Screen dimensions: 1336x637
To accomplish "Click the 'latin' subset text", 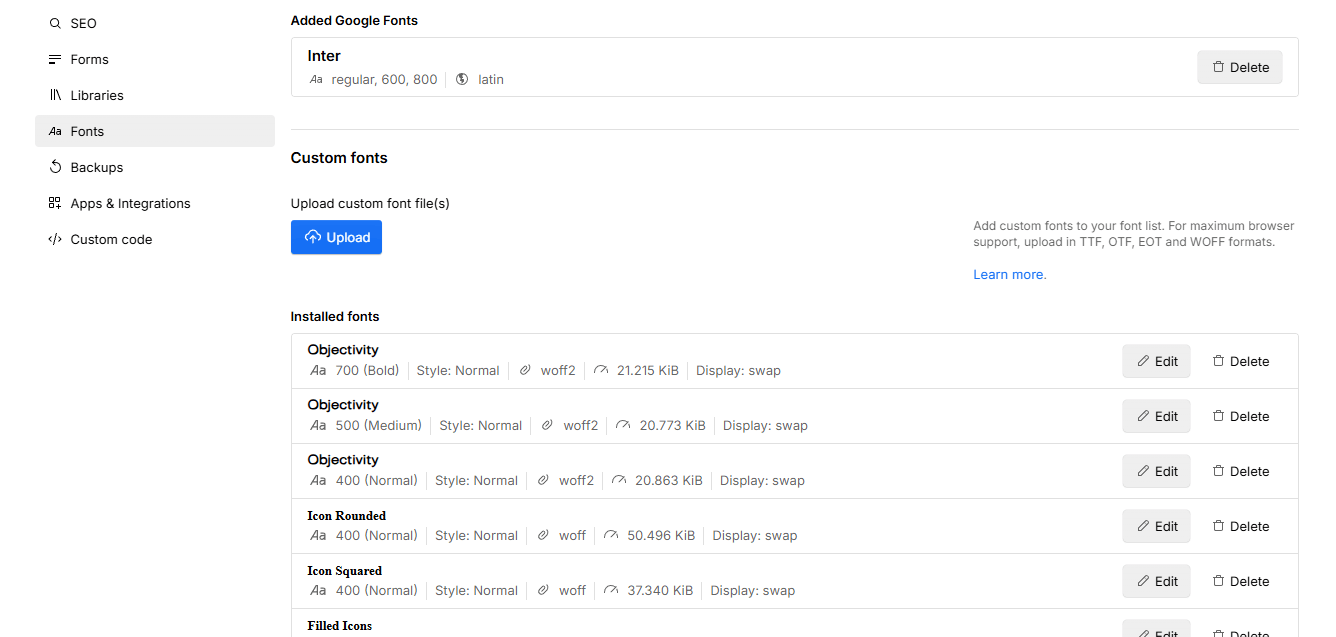I will pyautogui.click(x=491, y=79).
